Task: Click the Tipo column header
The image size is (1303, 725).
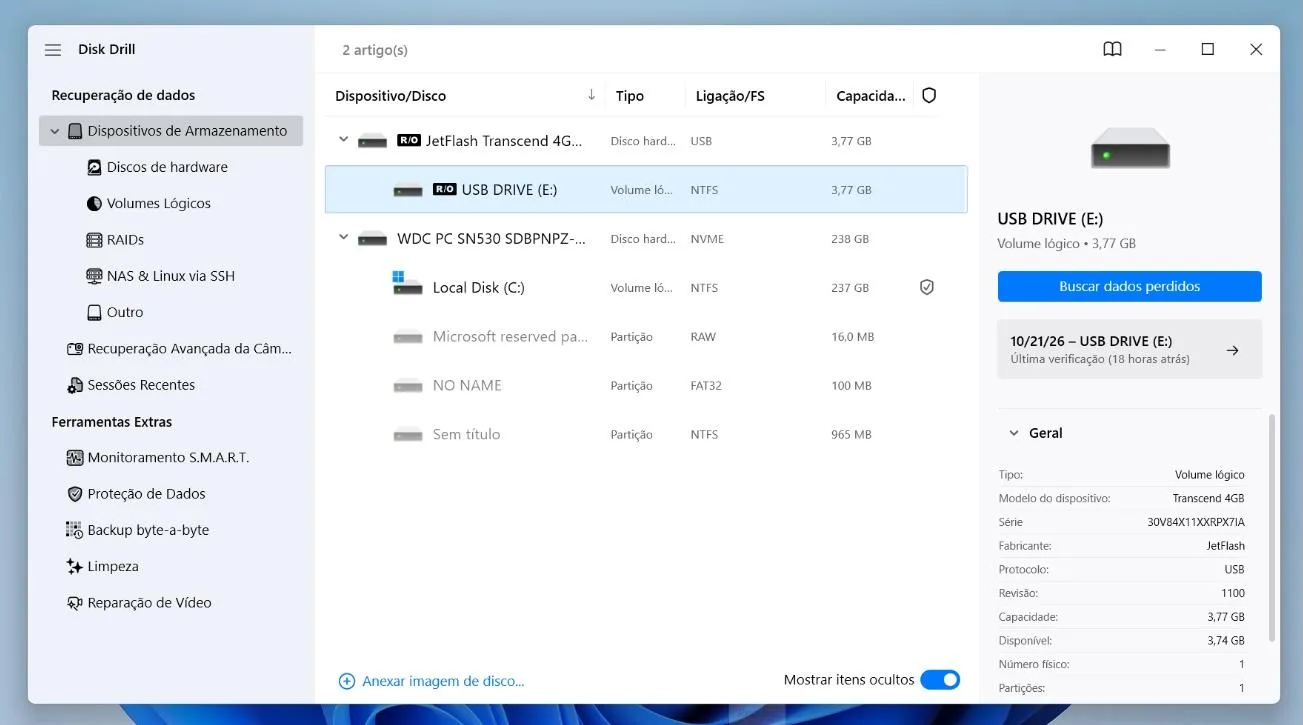Action: point(630,96)
